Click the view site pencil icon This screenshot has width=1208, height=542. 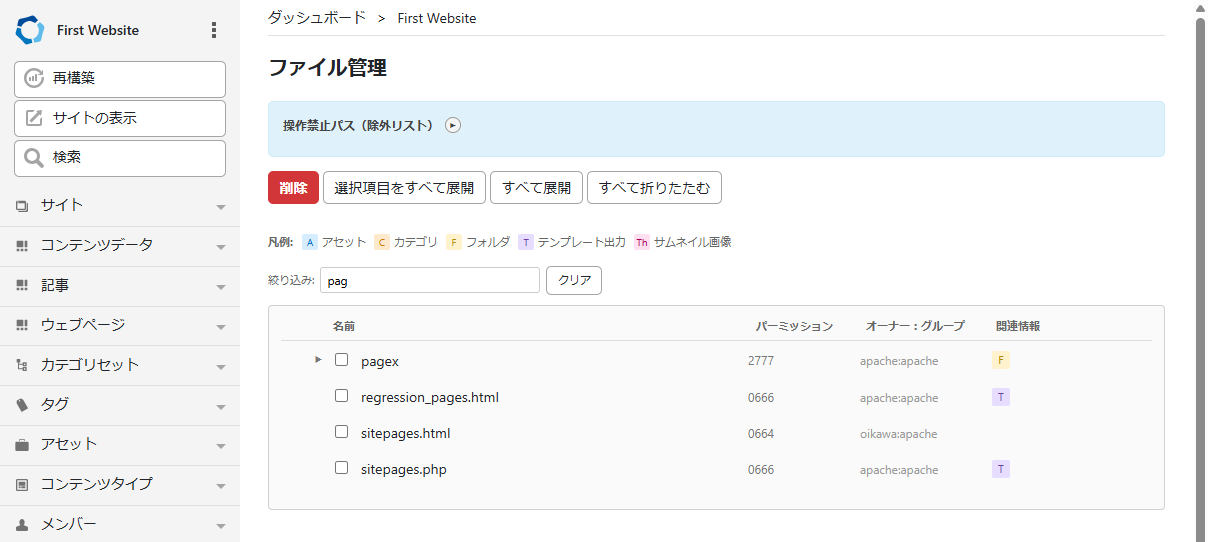[x=34, y=118]
